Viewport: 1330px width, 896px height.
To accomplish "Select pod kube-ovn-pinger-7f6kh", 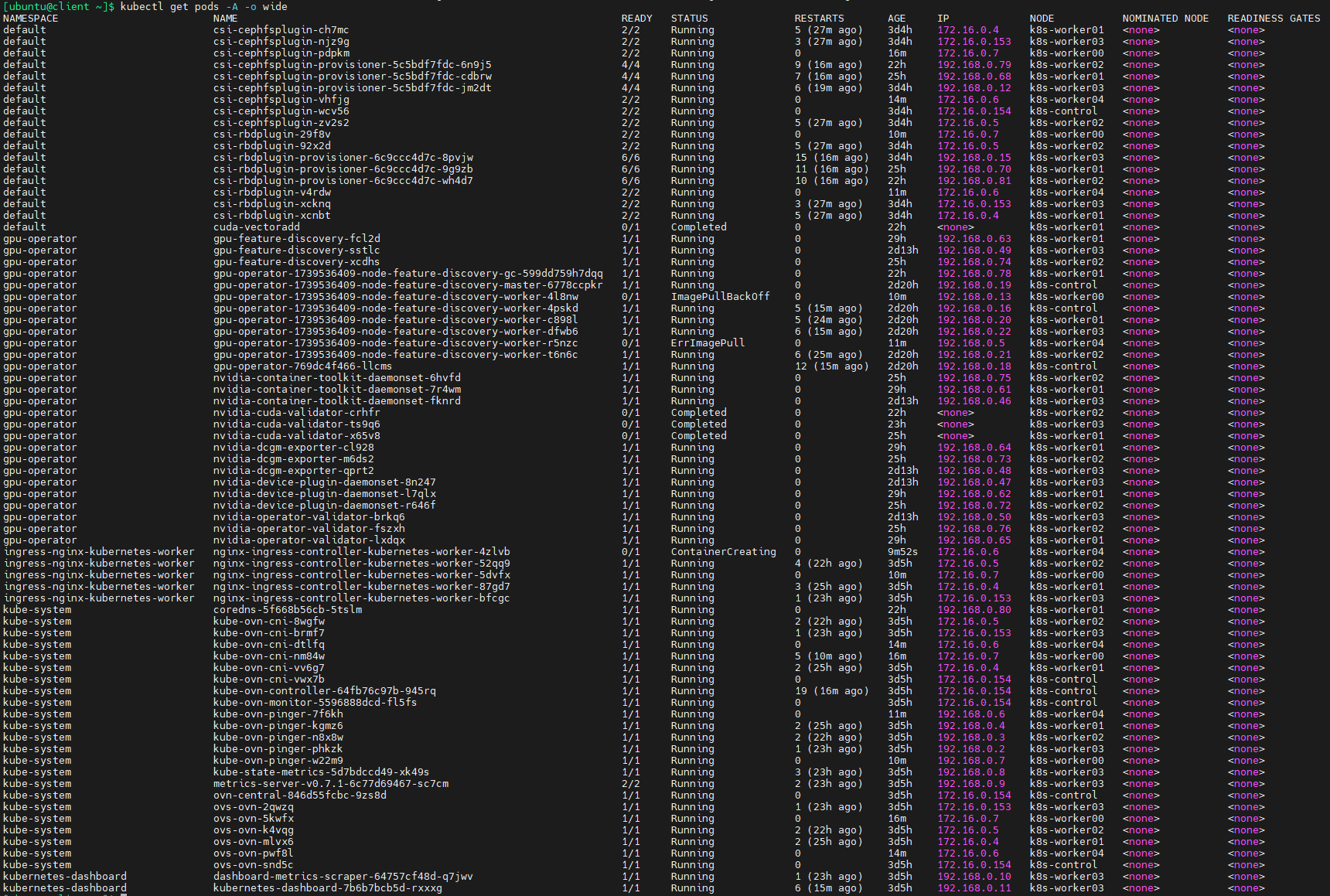I will coord(278,714).
